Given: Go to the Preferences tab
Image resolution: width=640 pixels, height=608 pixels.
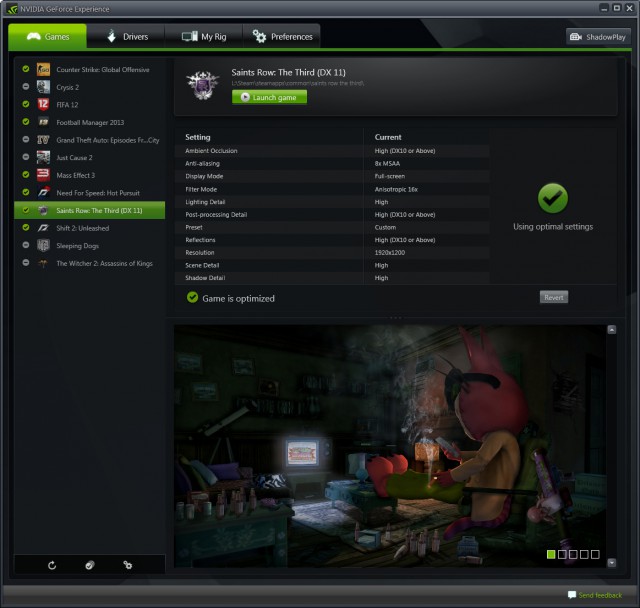Looking at the screenshot, I should (282, 37).
